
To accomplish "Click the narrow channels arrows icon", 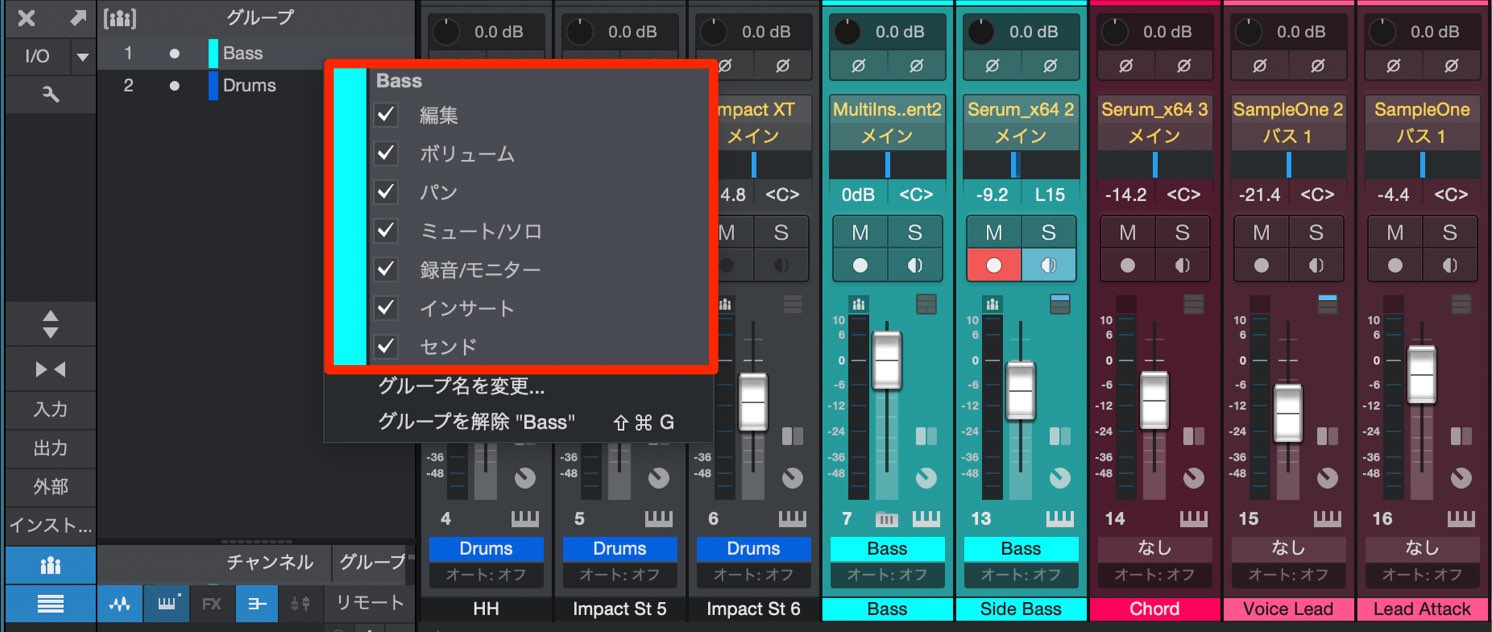I will pos(50,370).
